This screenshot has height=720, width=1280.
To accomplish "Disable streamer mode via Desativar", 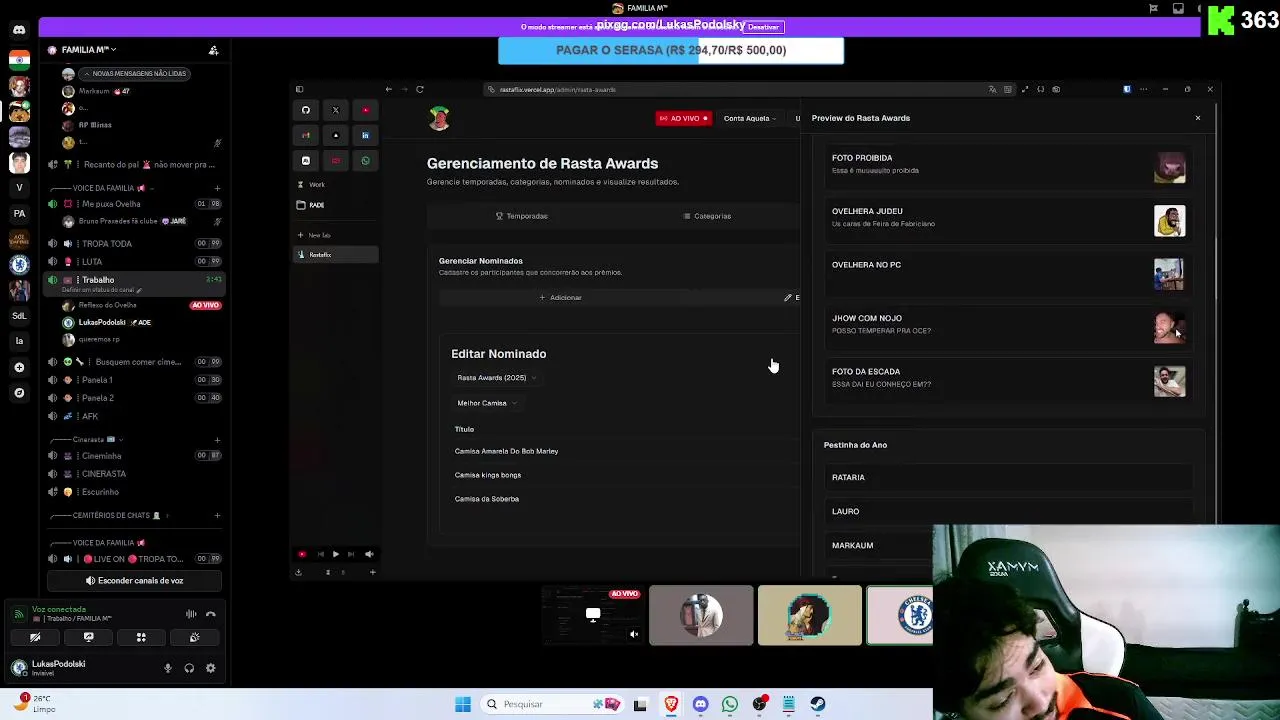I will click(764, 27).
